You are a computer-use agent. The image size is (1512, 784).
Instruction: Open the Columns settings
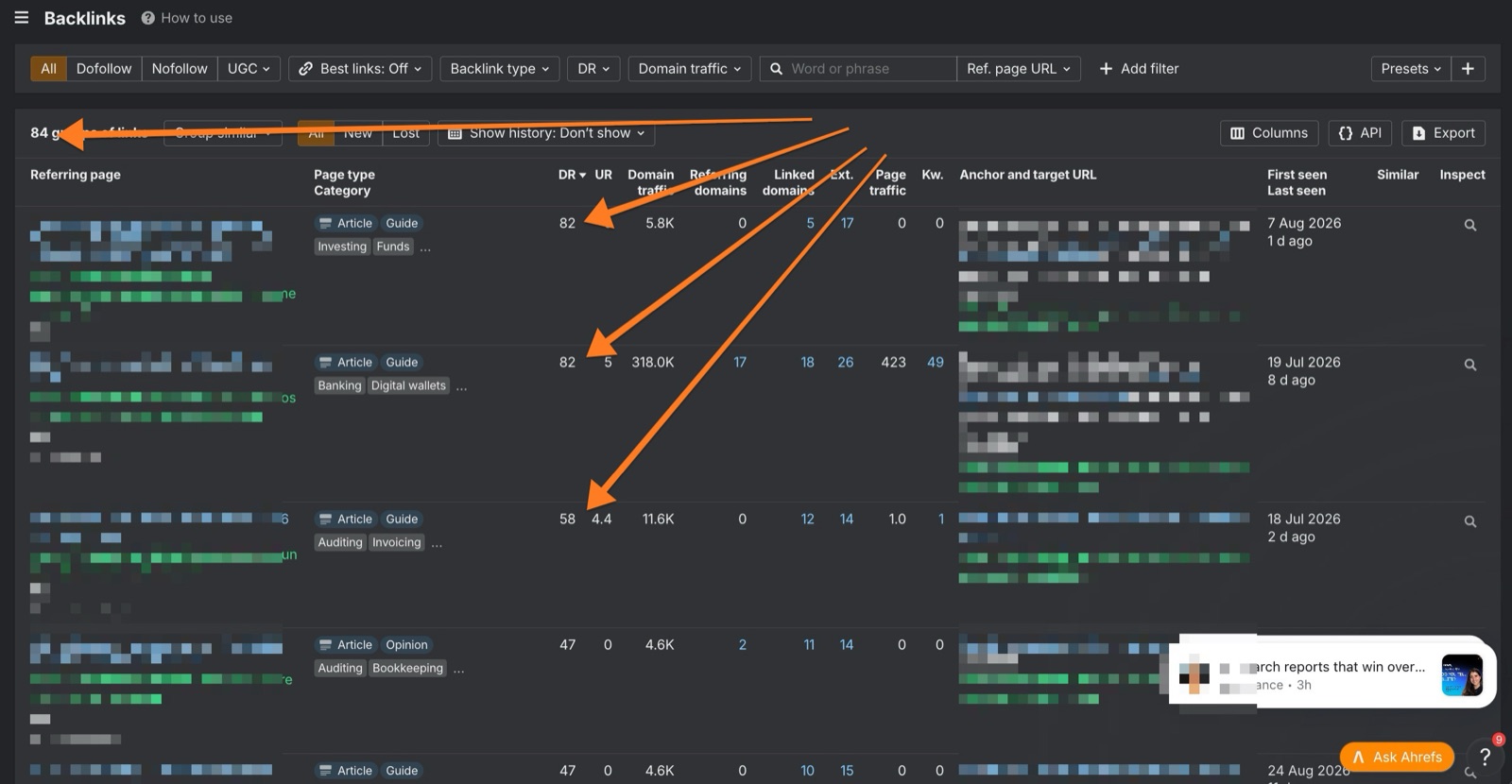1269,133
